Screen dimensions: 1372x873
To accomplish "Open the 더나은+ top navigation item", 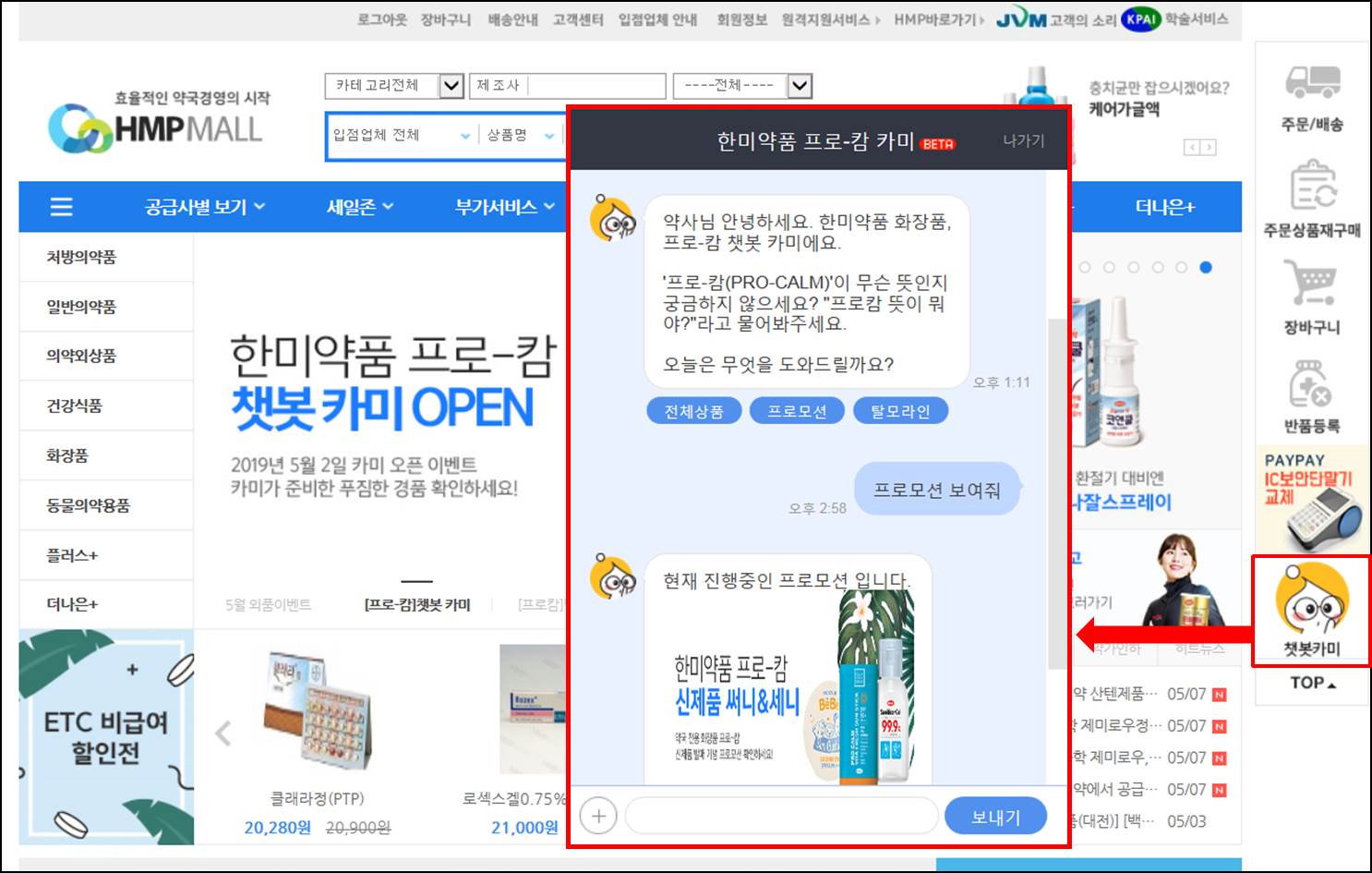I will pos(1164,207).
